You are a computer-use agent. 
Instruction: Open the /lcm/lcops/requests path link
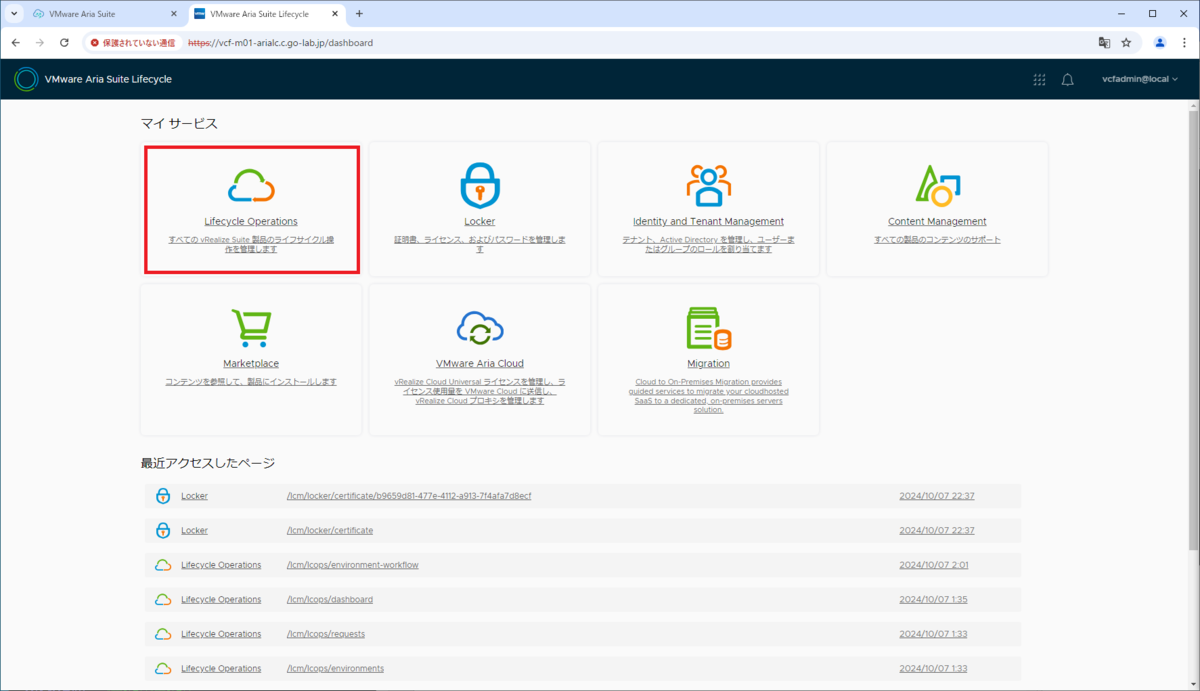click(325, 634)
